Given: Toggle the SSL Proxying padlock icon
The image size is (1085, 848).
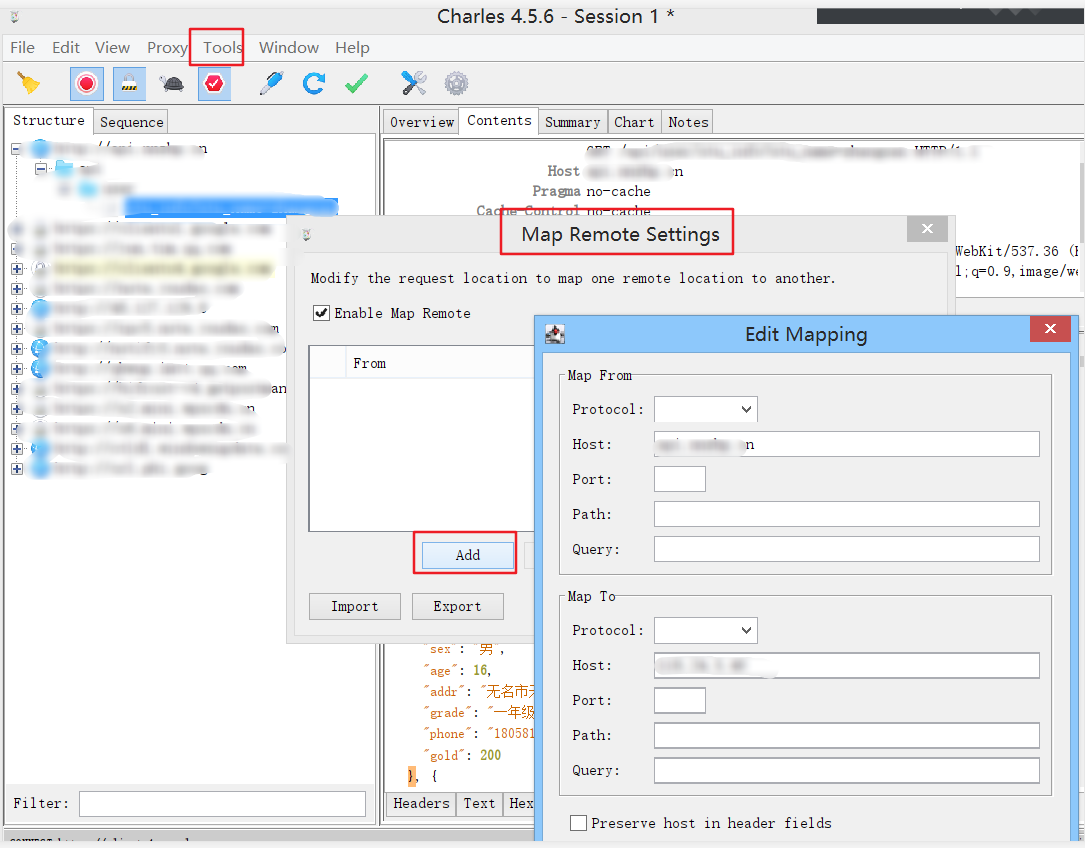Looking at the screenshot, I should (129, 84).
